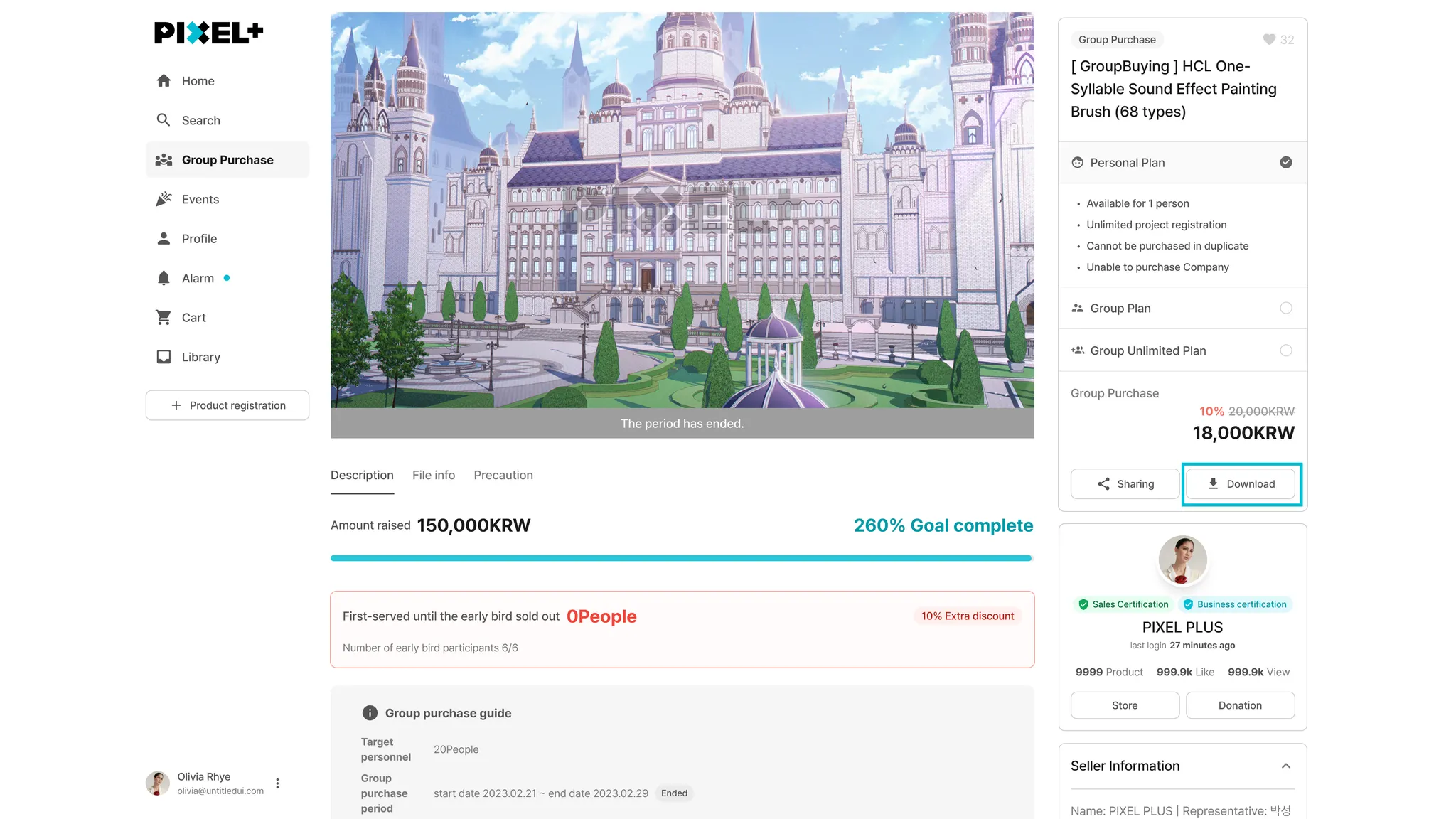1456x819 pixels.
Task: Open Search via magnifier icon
Action: pos(164,120)
